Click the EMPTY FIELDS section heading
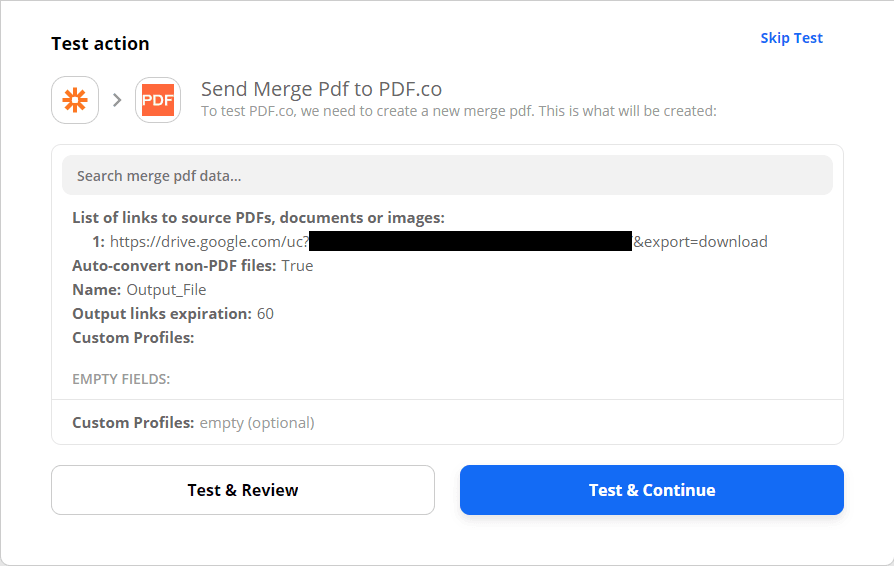The height and width of the screenshot is (566, 894). [121, 379]
